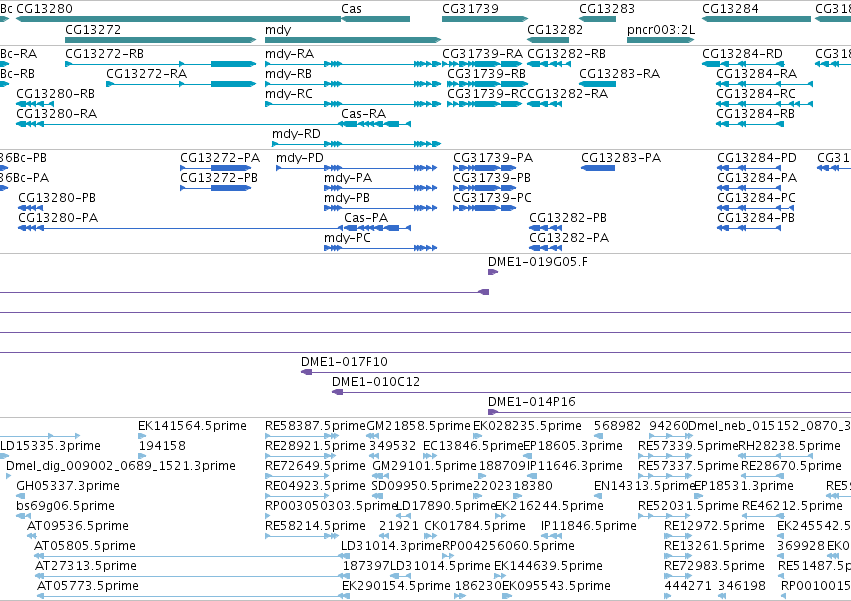Click protein CG13282-PA label

pyautogui.click(x=569, y=238)
